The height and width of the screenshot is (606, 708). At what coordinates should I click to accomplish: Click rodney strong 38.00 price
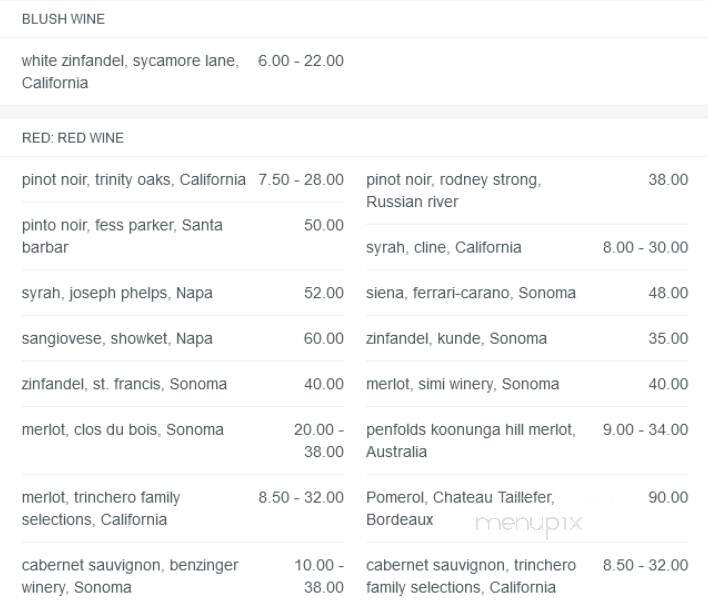pyautogui.click(x=668, y=180)
